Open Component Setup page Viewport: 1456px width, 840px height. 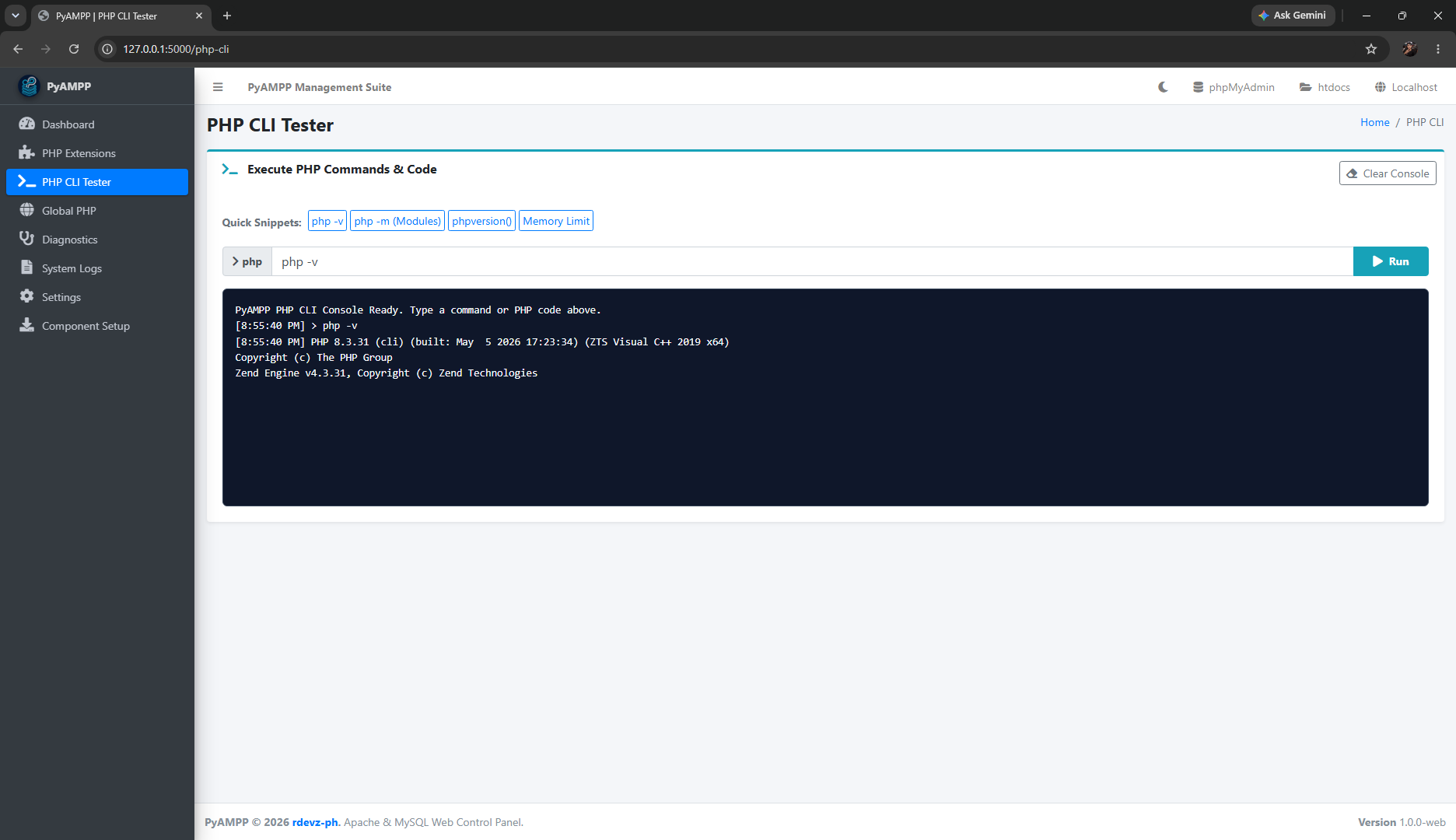click(97, 326)
